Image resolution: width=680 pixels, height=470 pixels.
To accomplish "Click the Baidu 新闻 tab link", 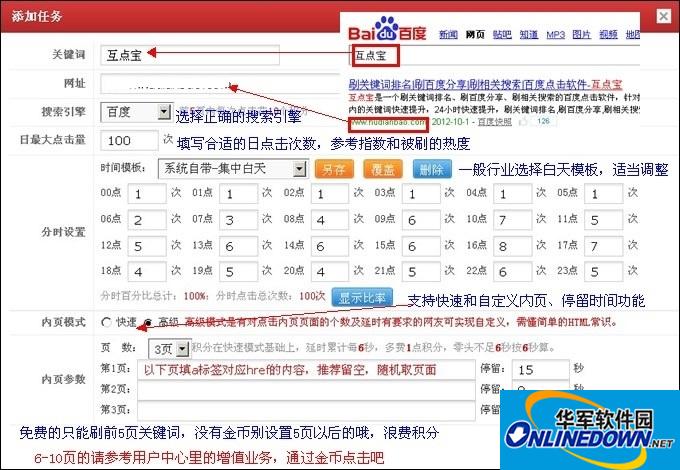I will [448, 34].
